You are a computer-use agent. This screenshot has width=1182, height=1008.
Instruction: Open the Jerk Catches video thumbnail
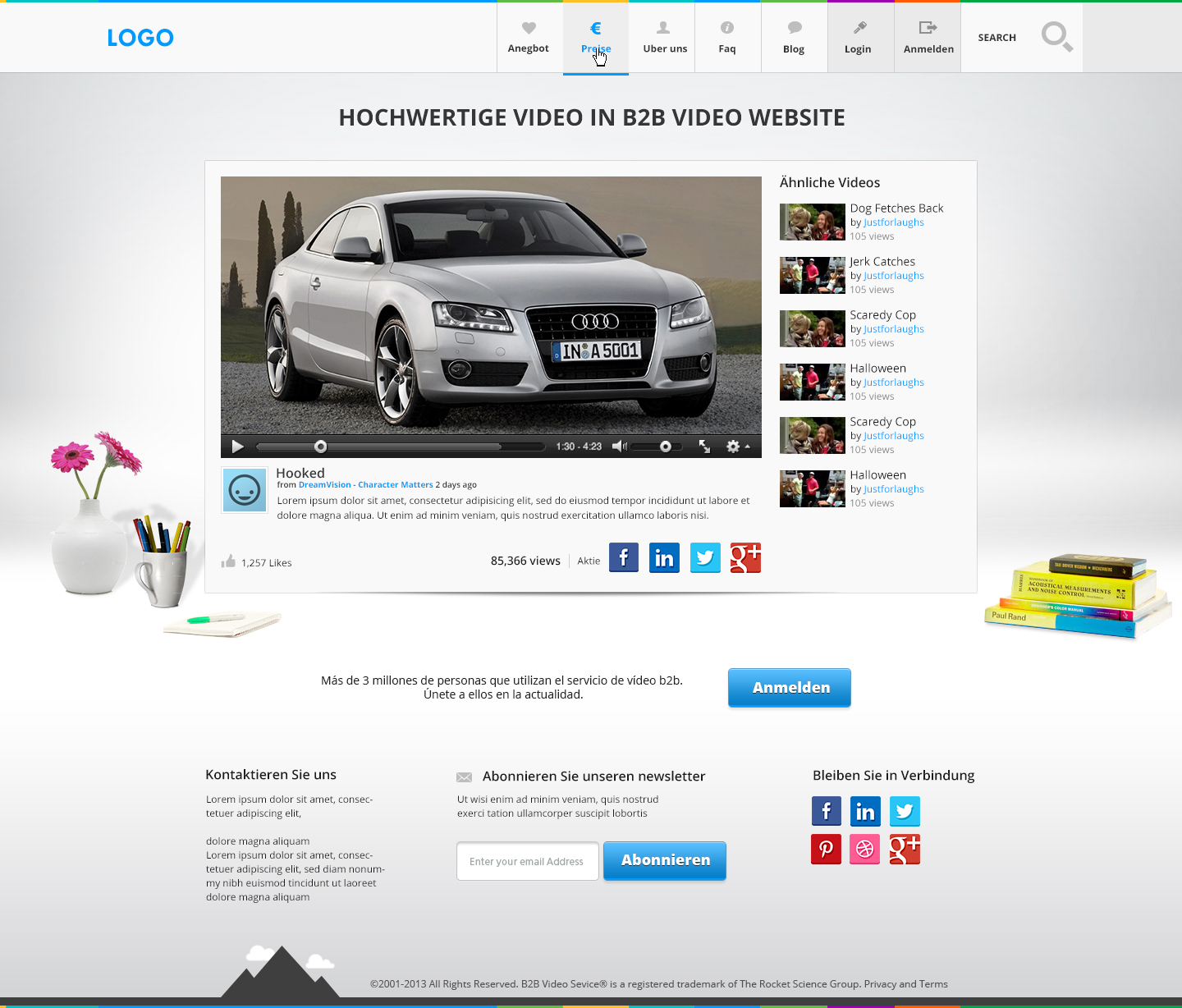click(813, 275)
